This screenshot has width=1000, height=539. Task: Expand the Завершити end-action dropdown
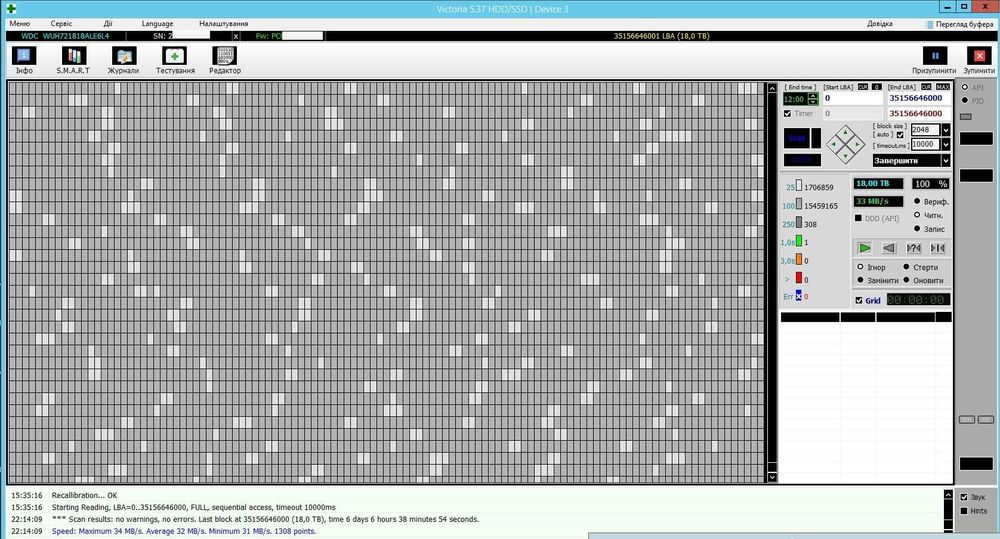pyautogui.click(x=946, y=161)
